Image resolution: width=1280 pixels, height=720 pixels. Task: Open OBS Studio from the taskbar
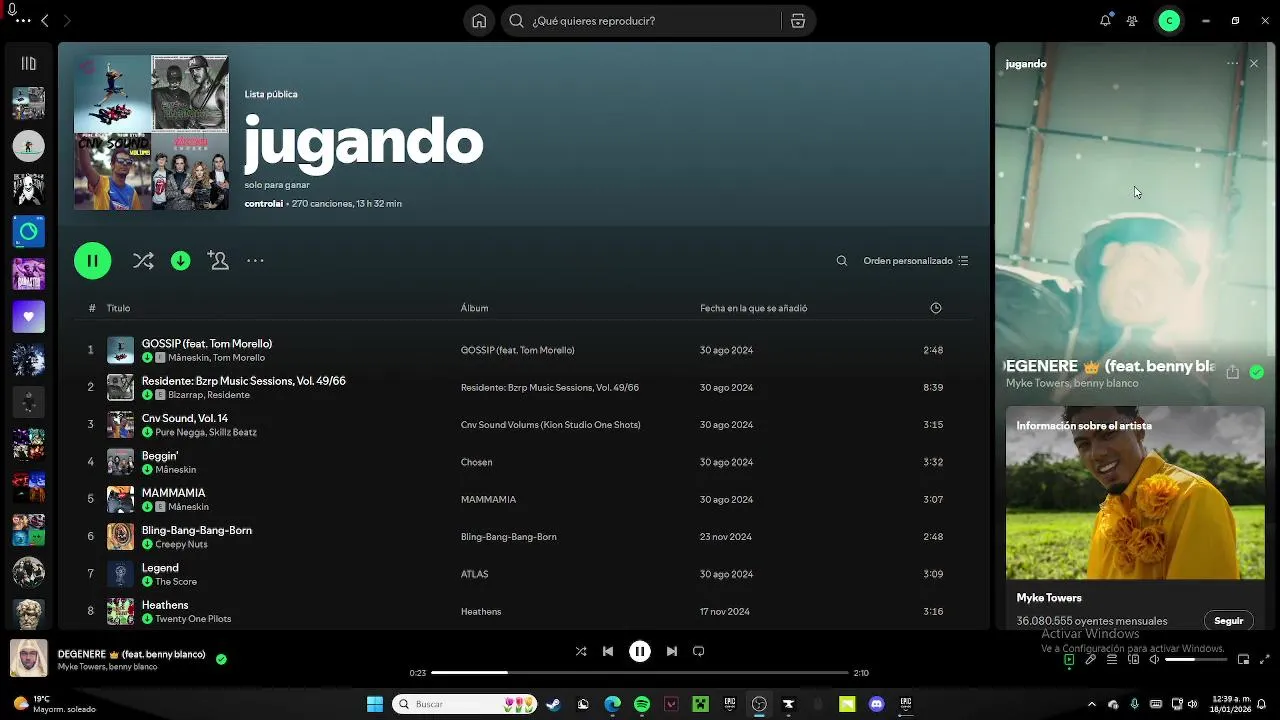(x=759, y=704)
